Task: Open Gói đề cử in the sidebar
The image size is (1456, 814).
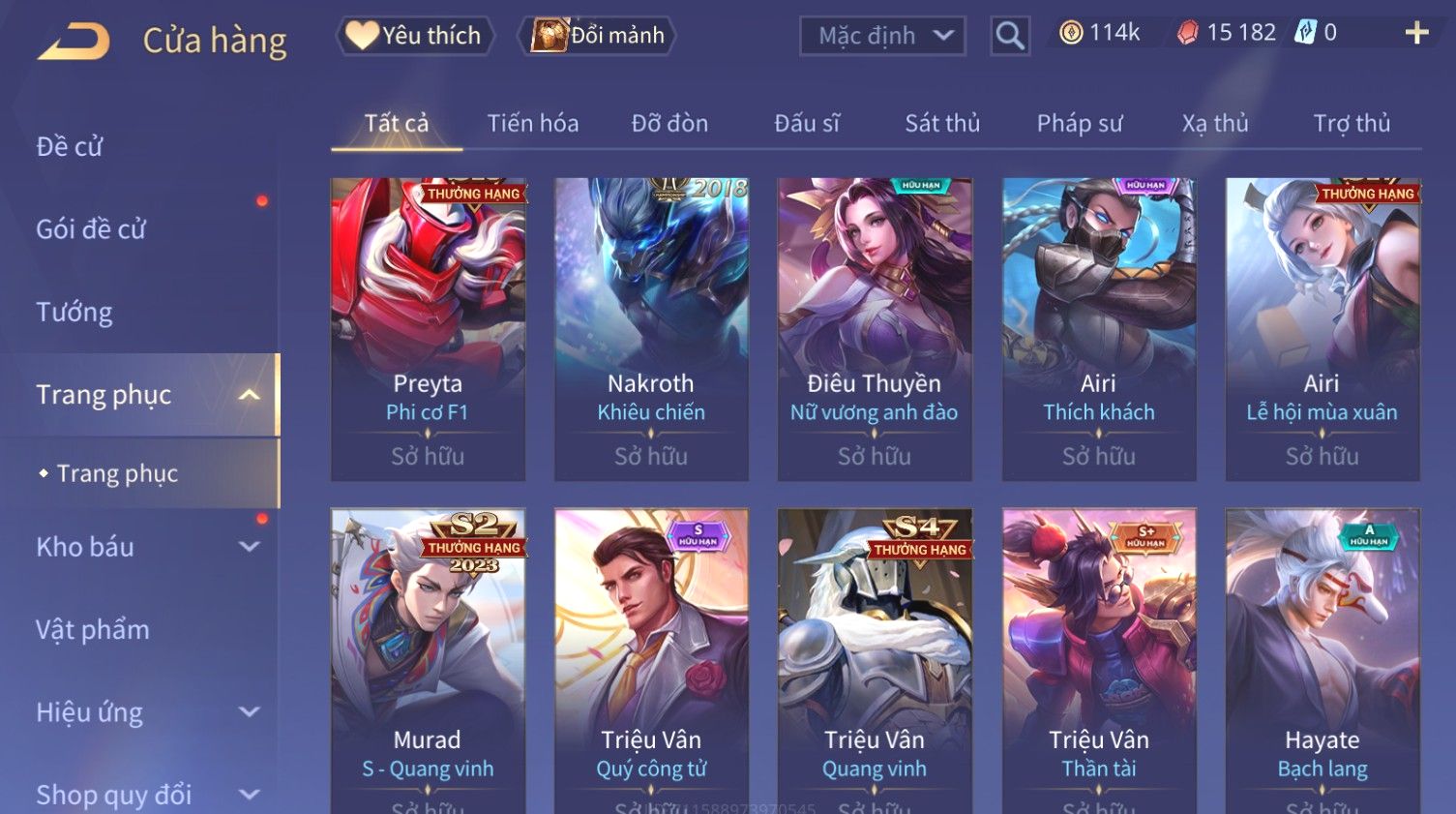Action: [91, 229]
